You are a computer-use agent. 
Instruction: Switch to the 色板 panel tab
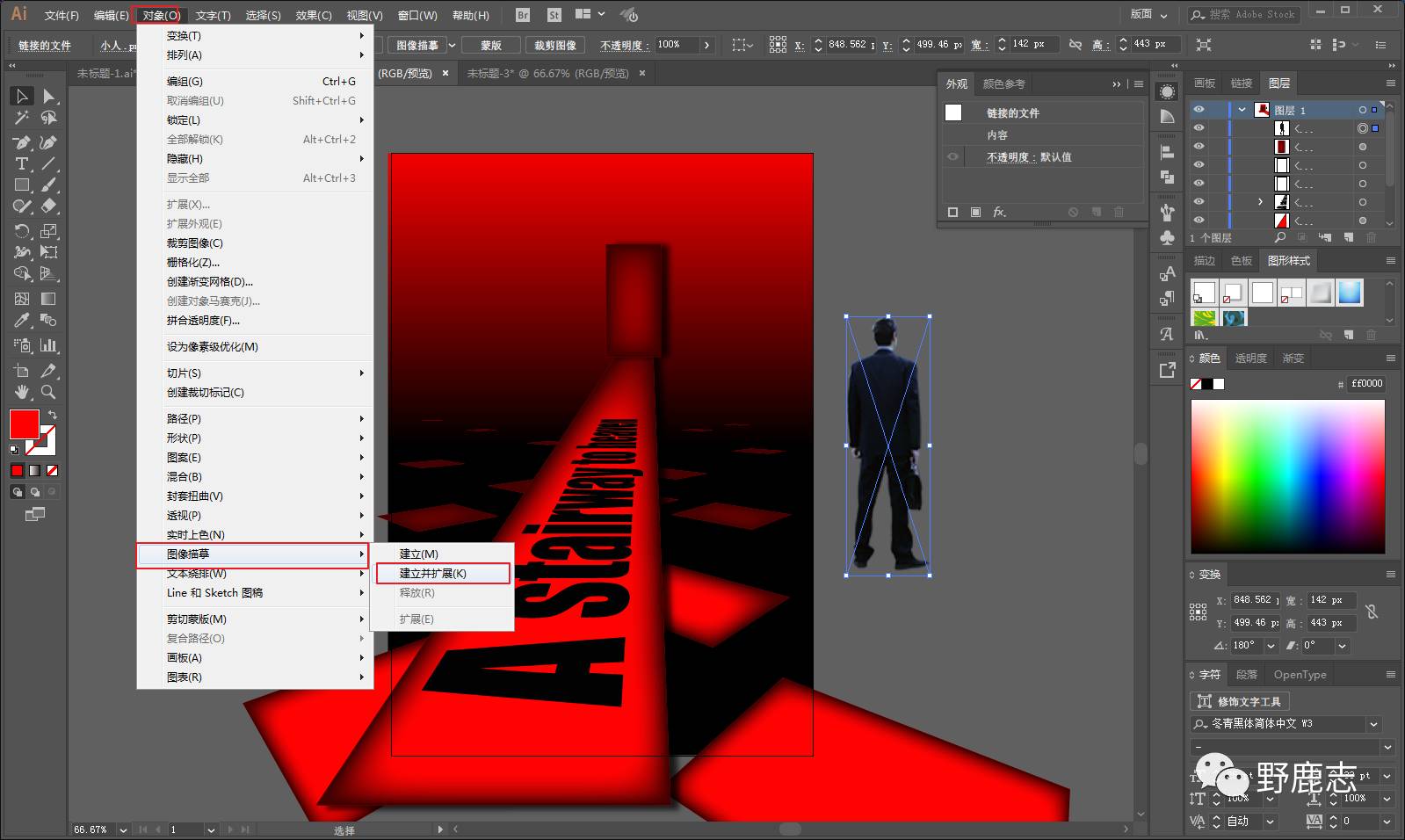[x=1241, y=261]
